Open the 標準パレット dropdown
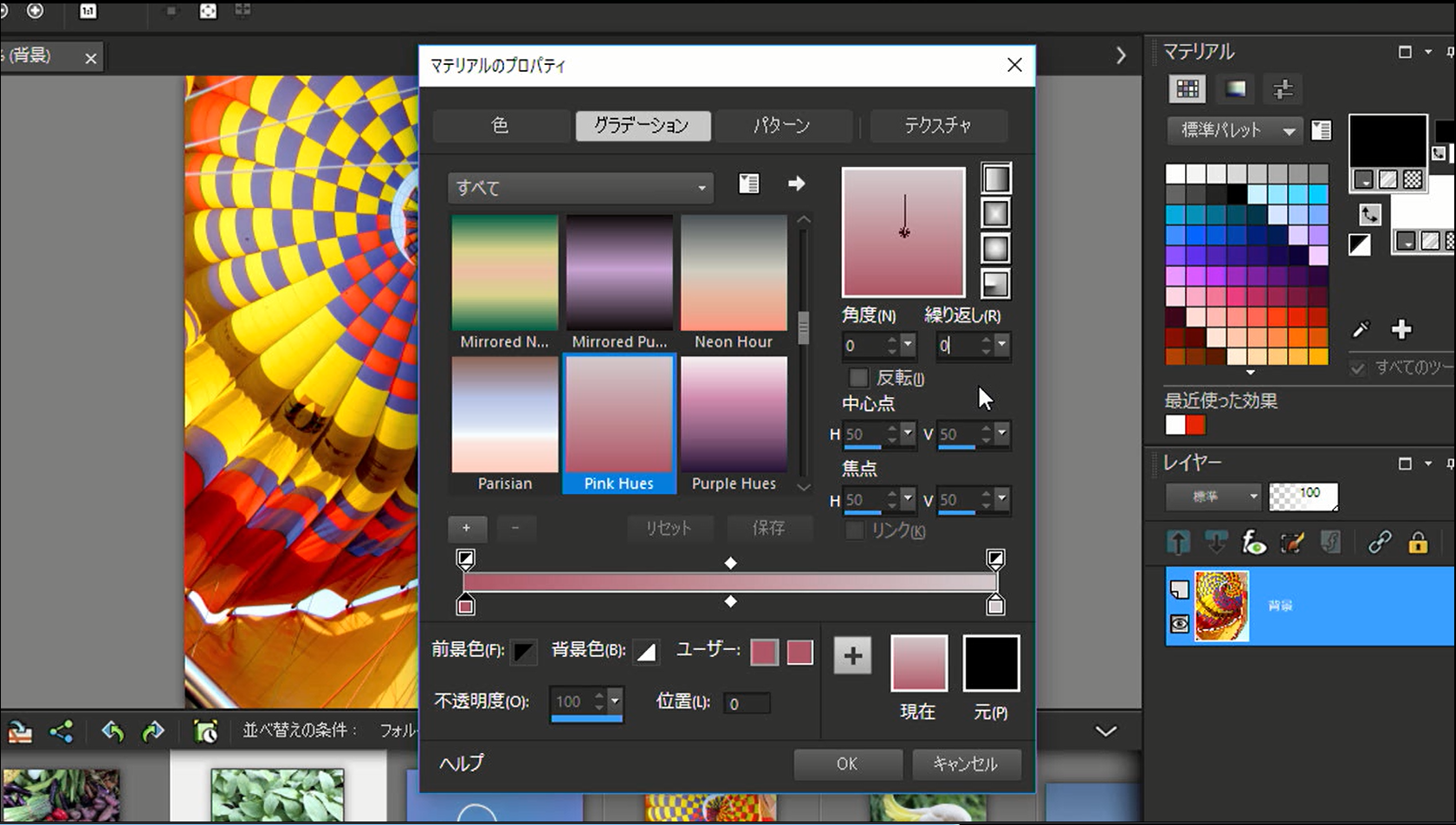The width and height of the screenshot is (1456, 825). tap(1234, 131)
